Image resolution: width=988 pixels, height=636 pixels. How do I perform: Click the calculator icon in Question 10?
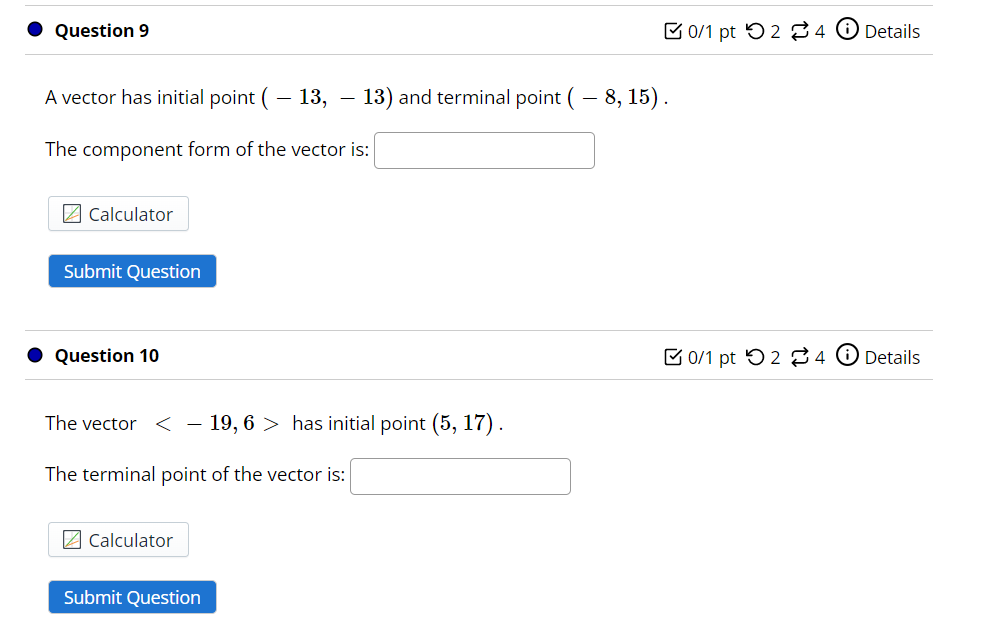pyautogui.click(x=70, y=539)
